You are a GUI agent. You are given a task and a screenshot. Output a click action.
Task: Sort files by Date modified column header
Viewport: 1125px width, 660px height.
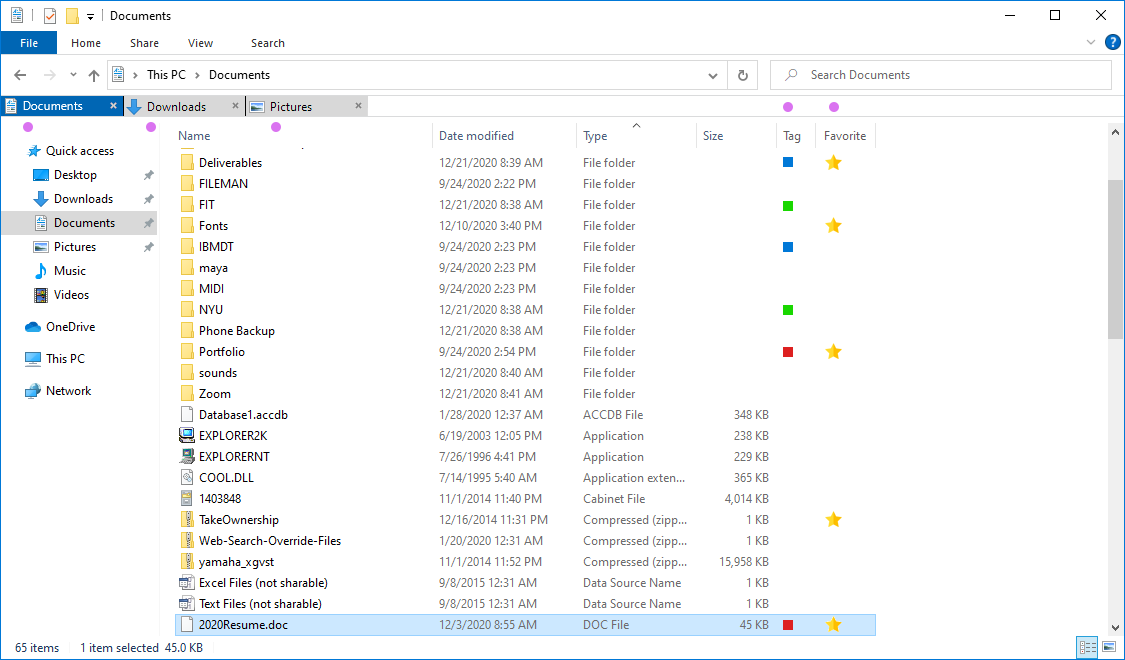pyautogui.click(x=476, y=136)
